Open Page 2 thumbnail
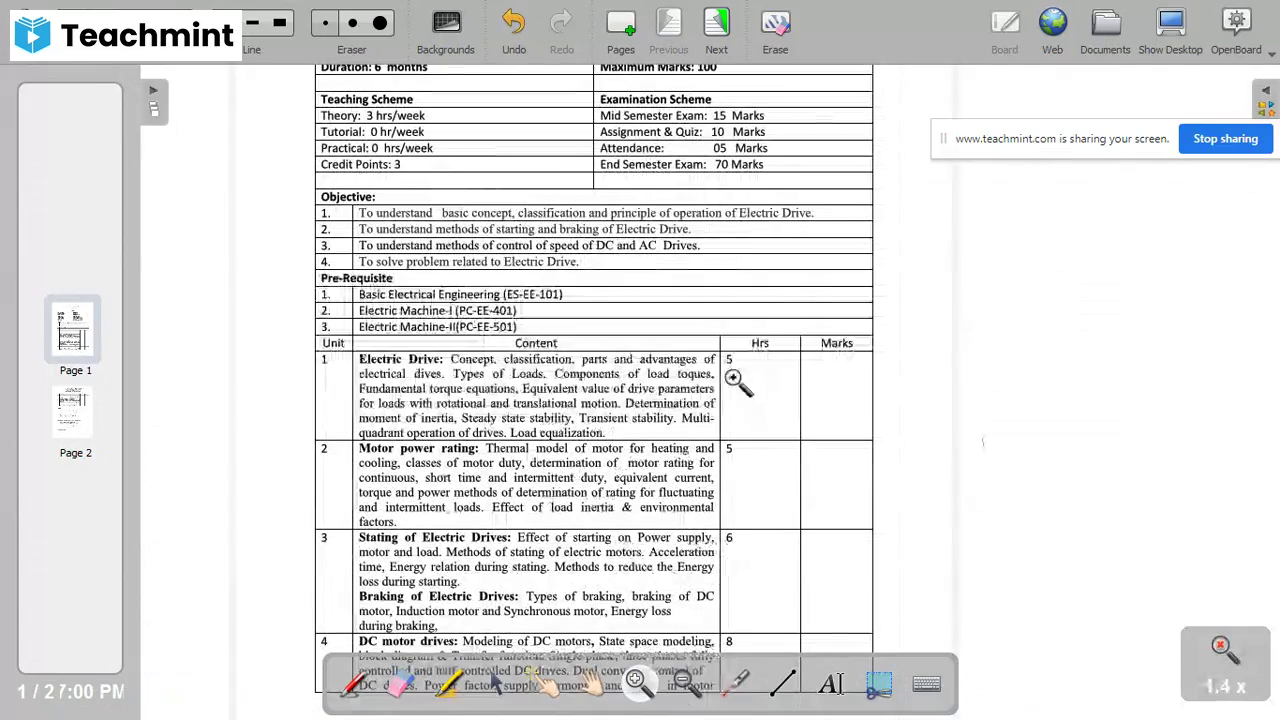The image size is (1280, 720). [x=72, y=413]
